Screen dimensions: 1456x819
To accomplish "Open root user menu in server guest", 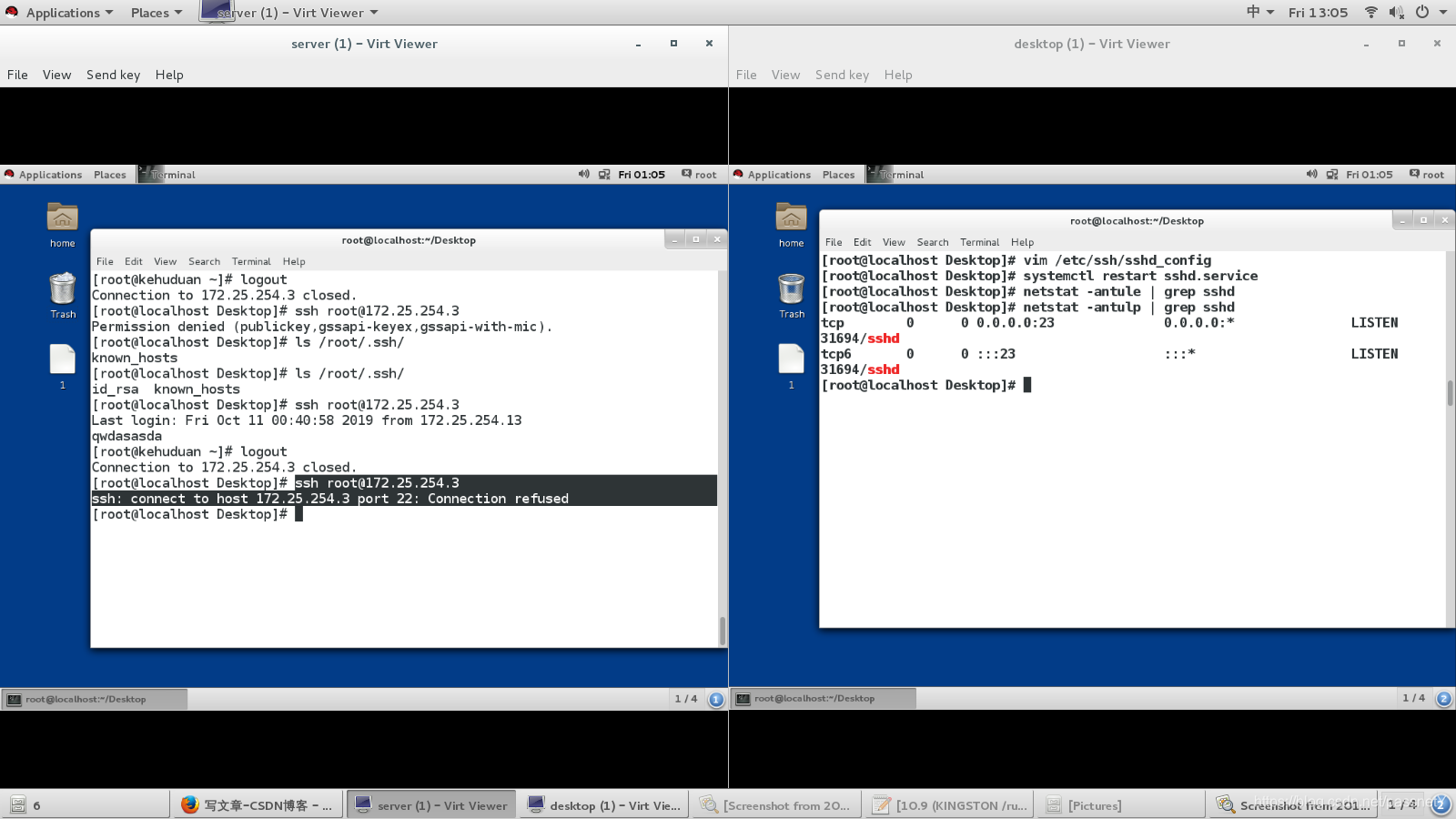I will [x=699, y=174].
